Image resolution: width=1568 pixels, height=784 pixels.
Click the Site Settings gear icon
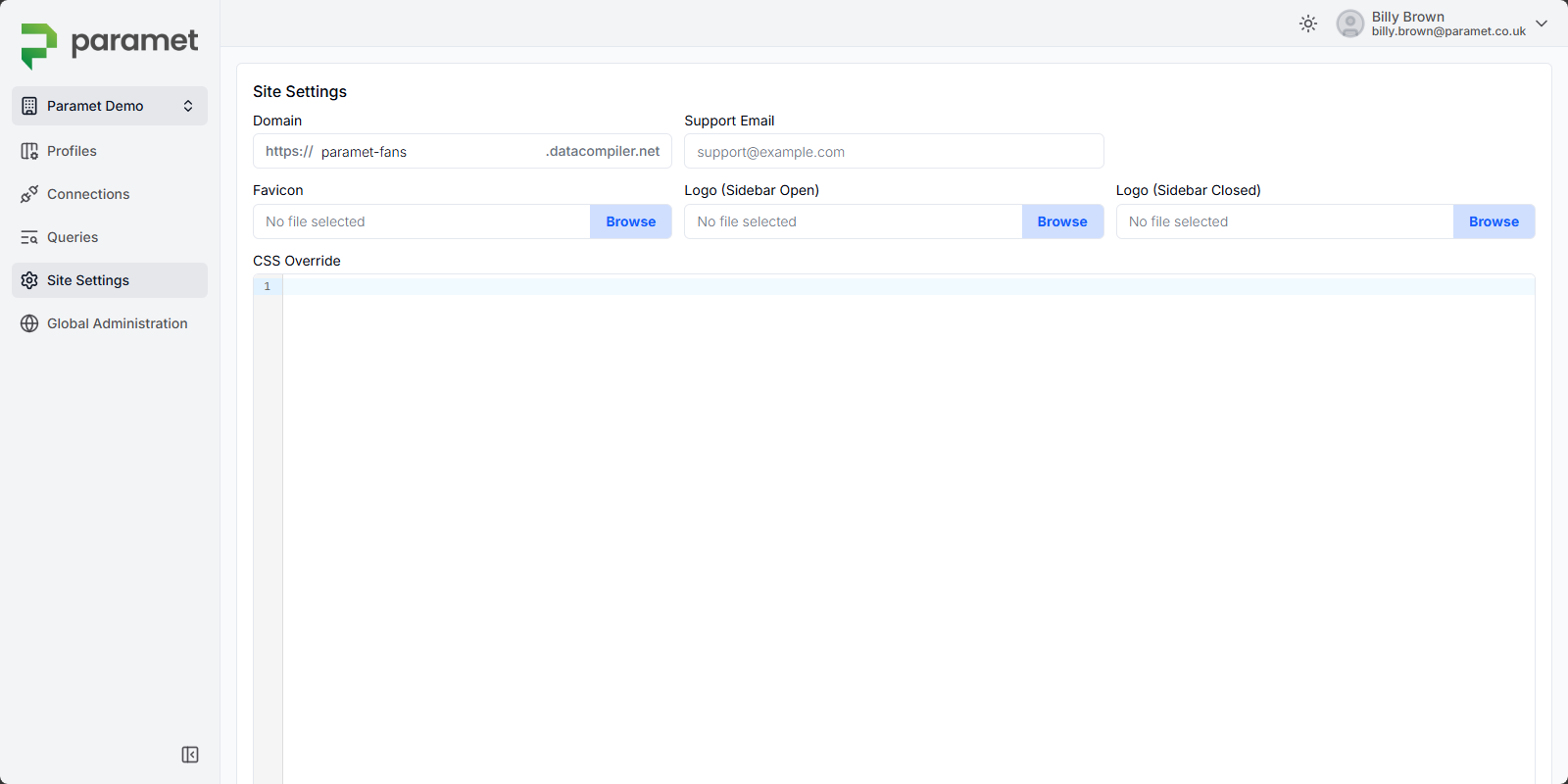tap(29, 280)
